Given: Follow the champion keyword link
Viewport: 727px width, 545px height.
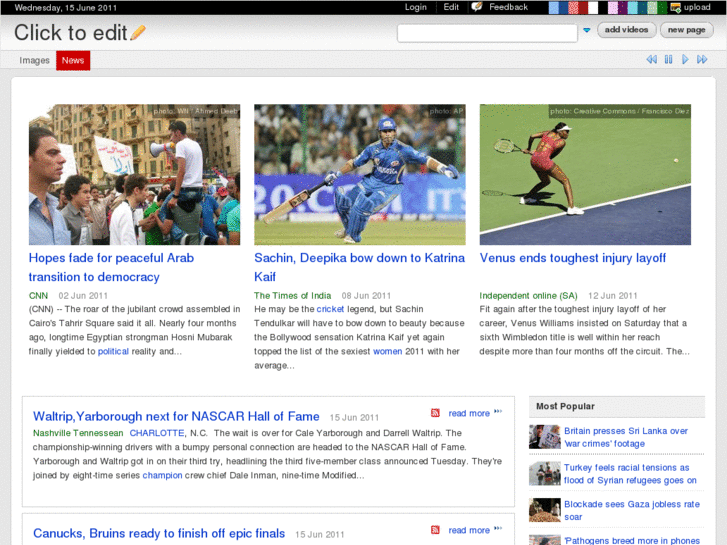Looking at the screenshot, I should [x=162, y=475].
